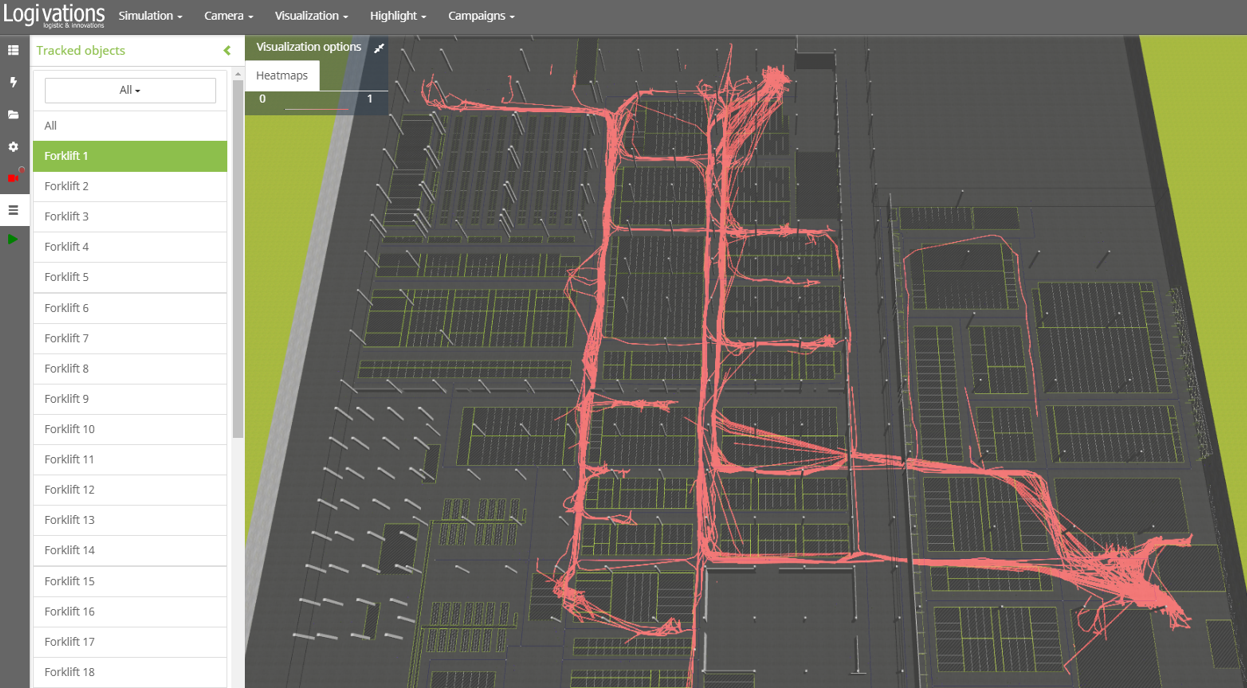Start simulation with green play icon

pyautogui.click(x=13, y=239)
